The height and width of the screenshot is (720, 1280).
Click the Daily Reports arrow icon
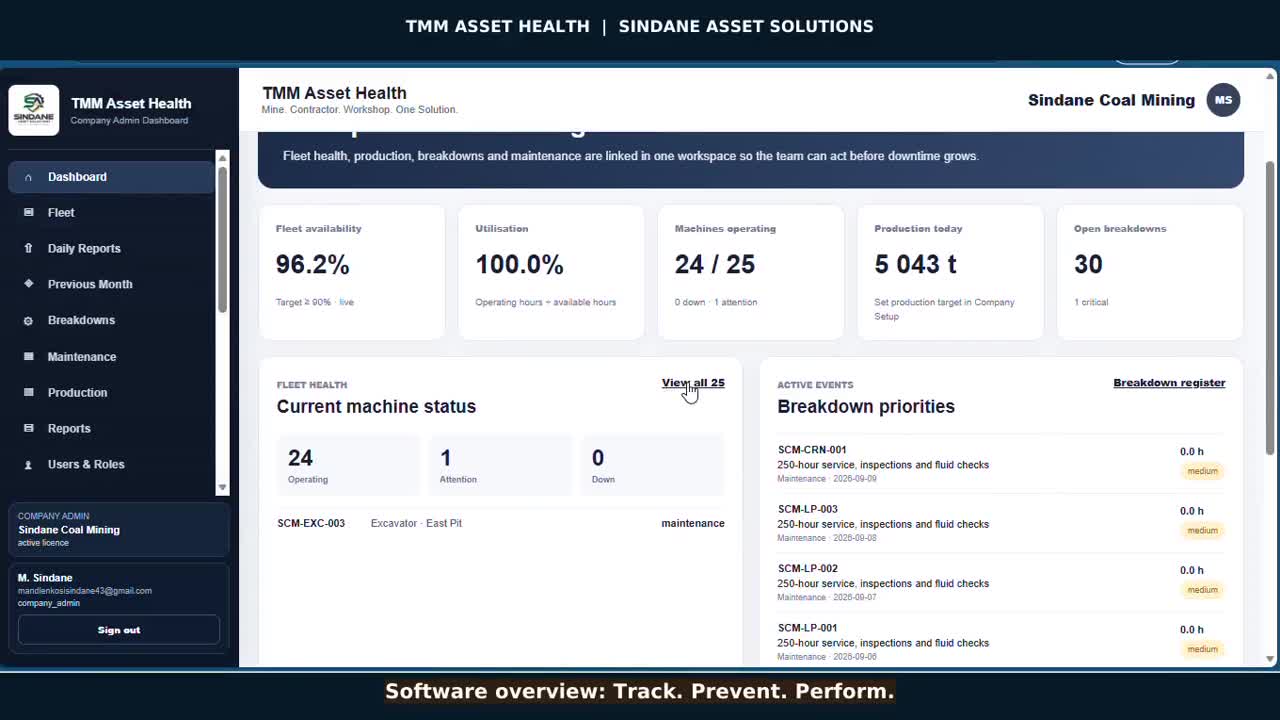tap(28, 249)
